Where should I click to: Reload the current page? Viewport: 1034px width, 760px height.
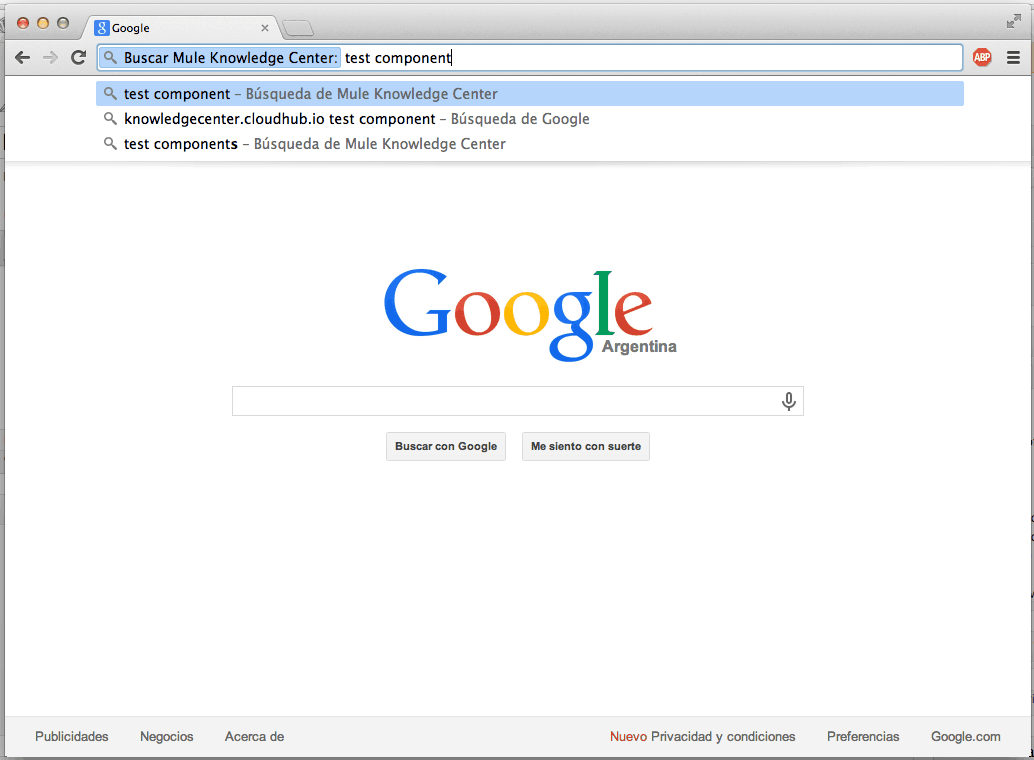78,57
